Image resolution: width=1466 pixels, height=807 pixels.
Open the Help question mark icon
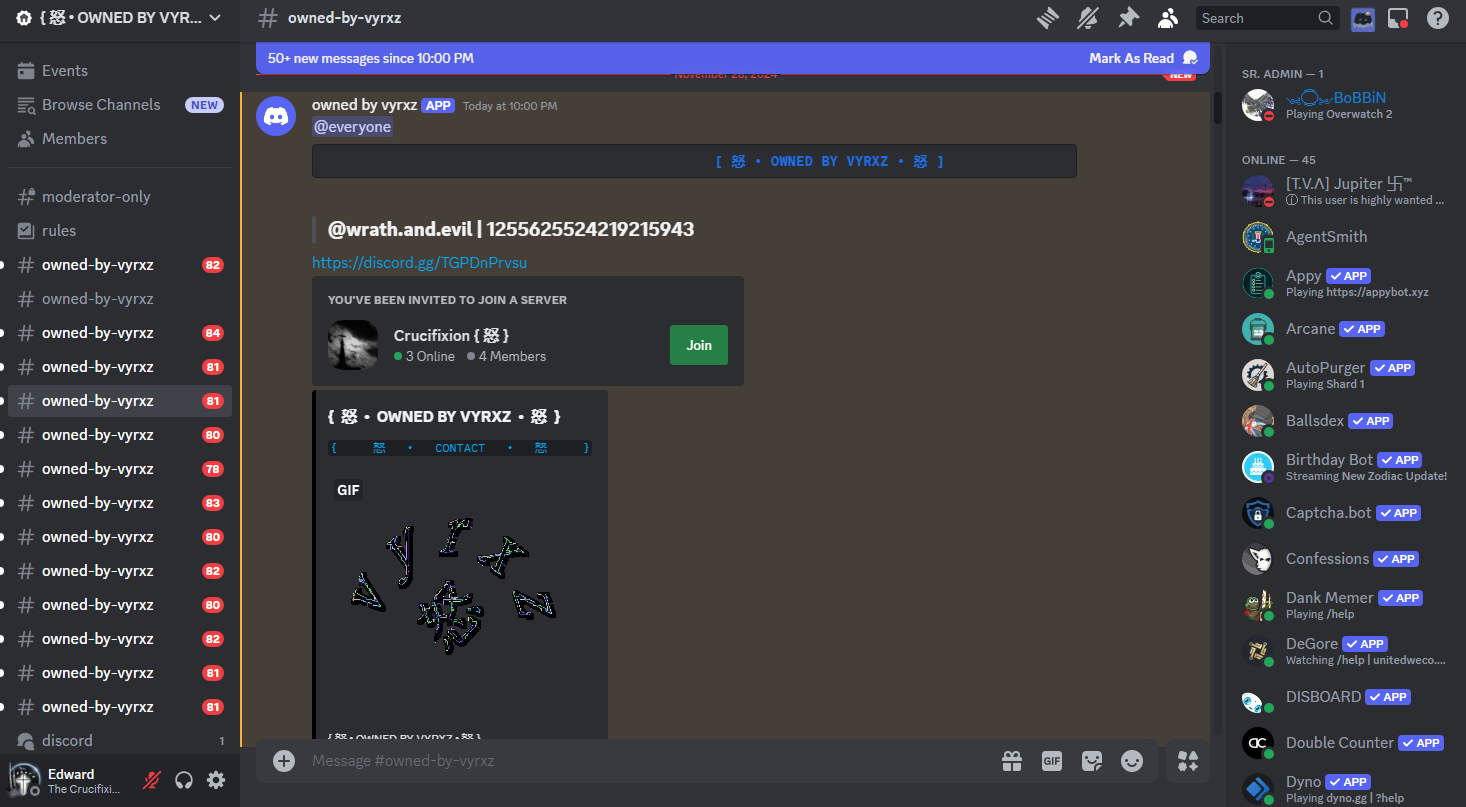click(1437, 18)
